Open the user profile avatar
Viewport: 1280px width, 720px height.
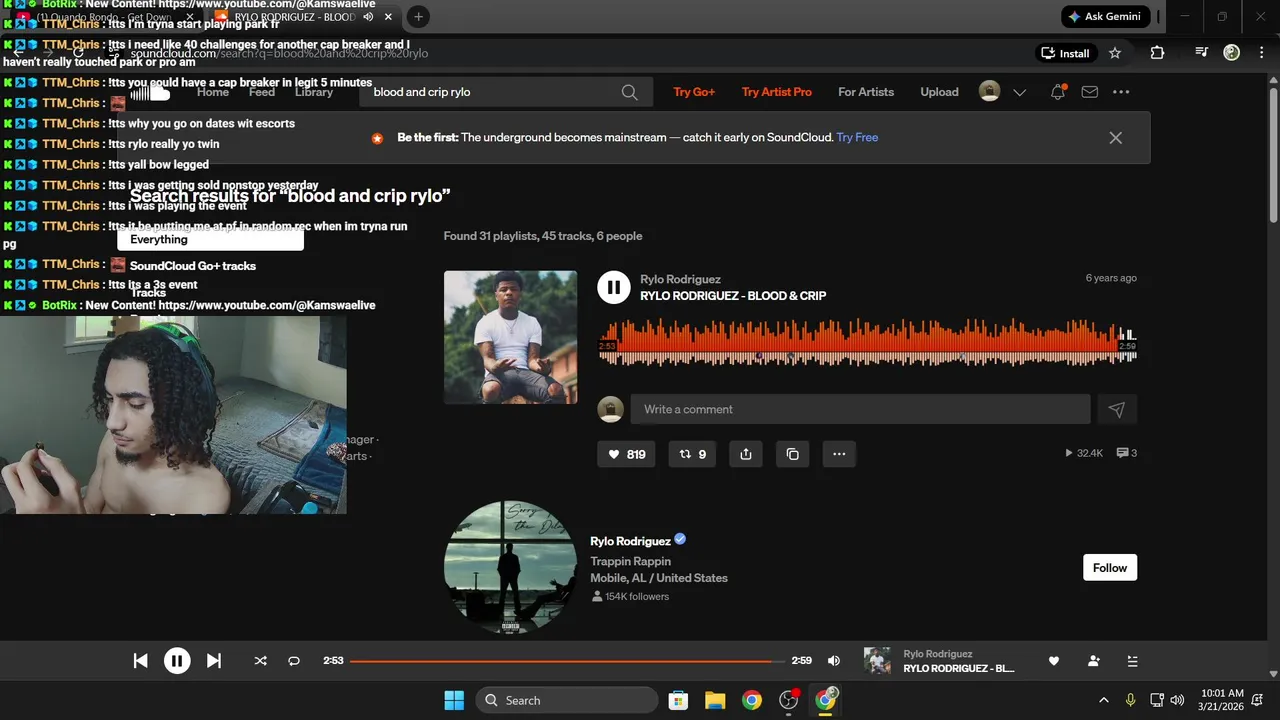coord(989,92)
